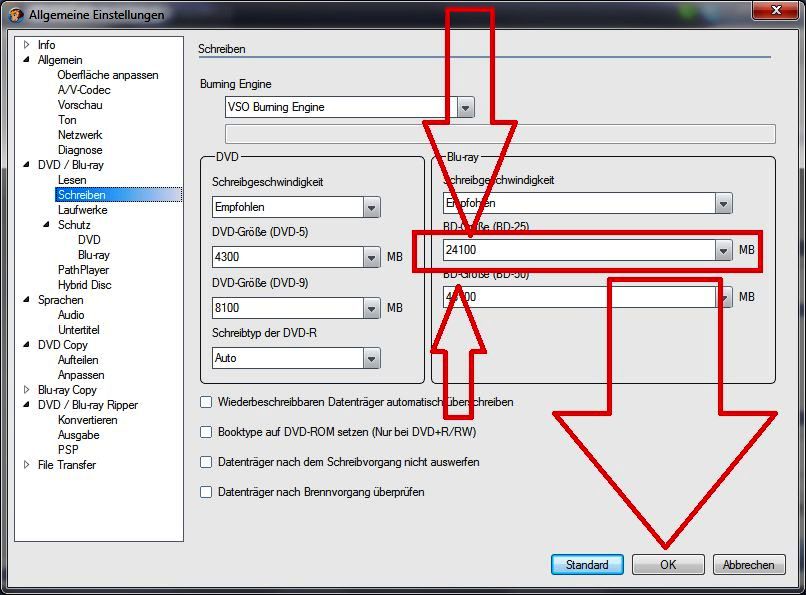Click the Abbrechen button
The height and width of the screenshot is (595, 806).
point(749,565)
